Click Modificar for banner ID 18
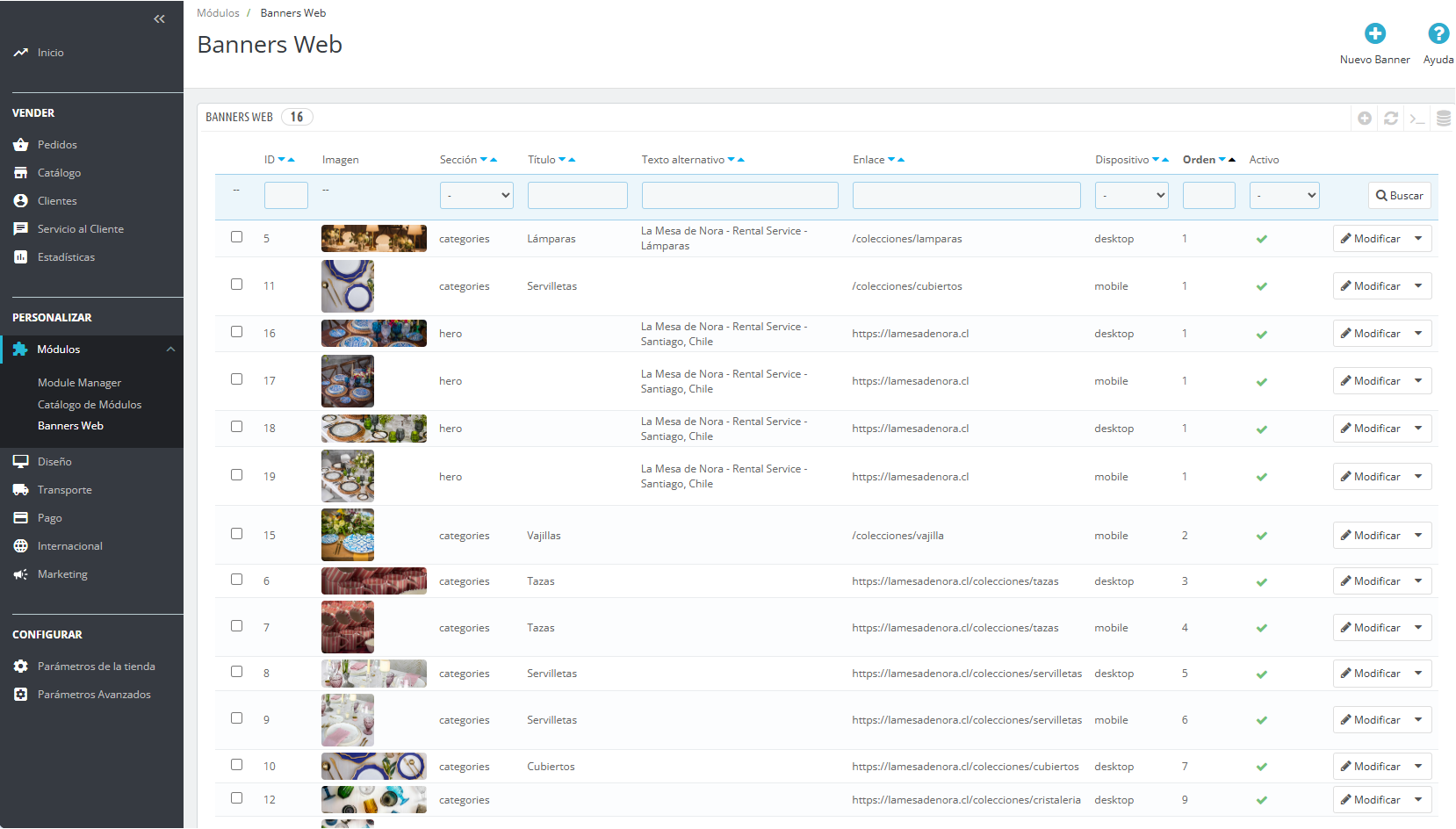This screenshot has height=829, width=1456. 1371,429
